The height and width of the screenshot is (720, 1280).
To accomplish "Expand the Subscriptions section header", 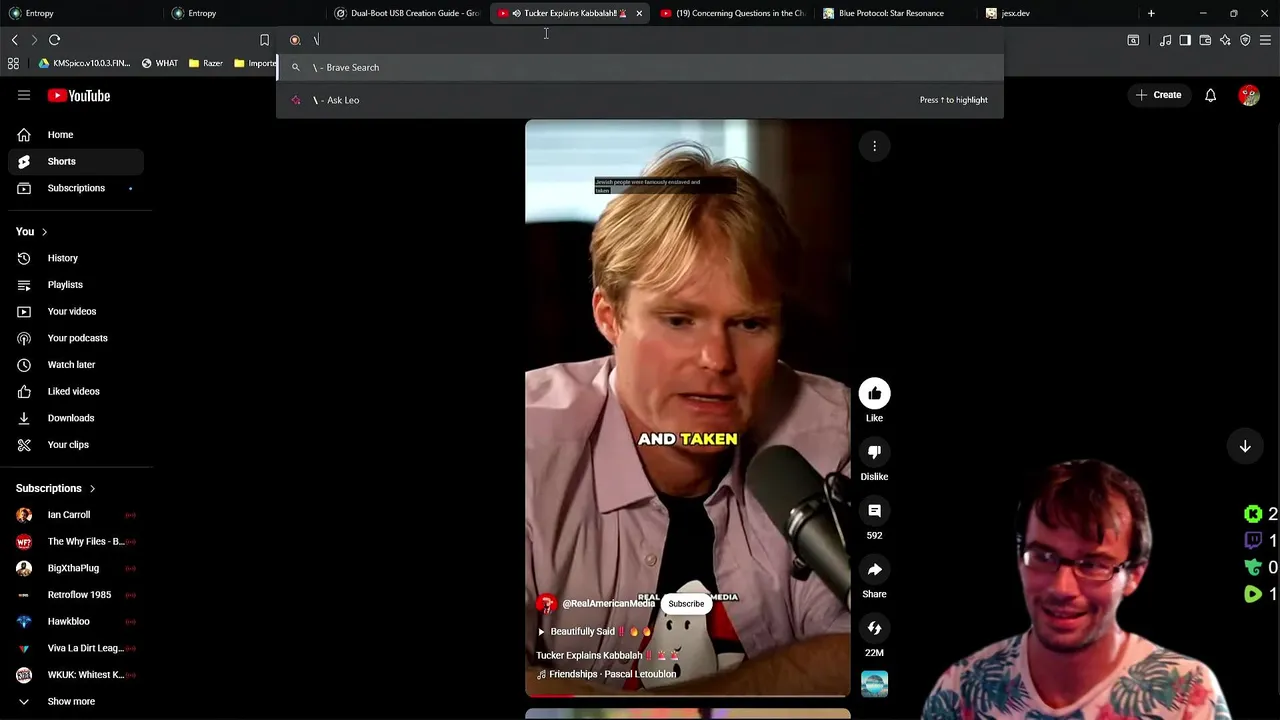I will tap(56, 488).
